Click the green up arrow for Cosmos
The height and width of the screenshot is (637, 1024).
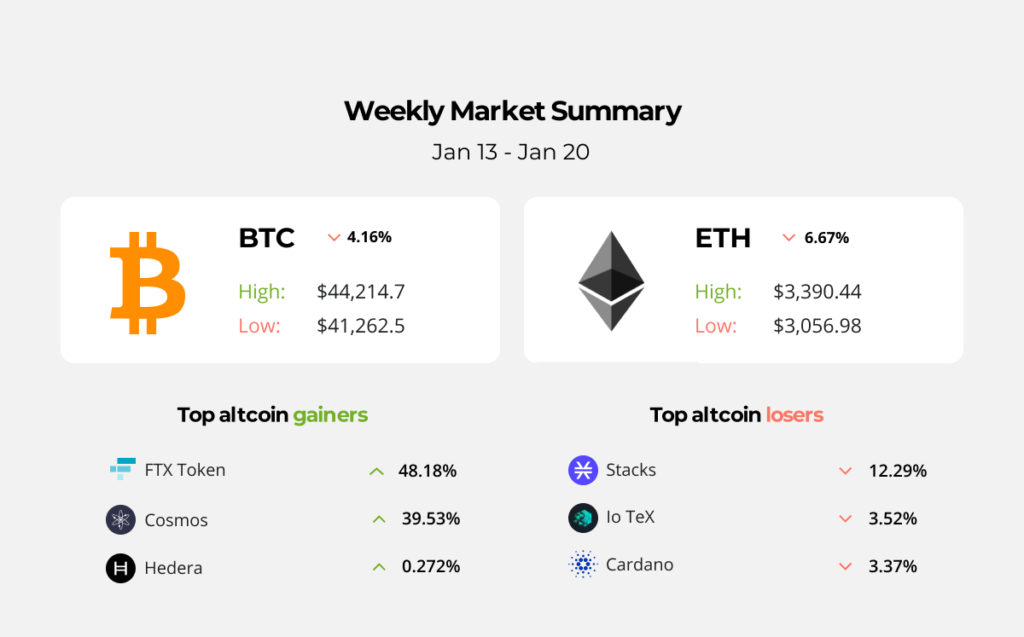378,519
